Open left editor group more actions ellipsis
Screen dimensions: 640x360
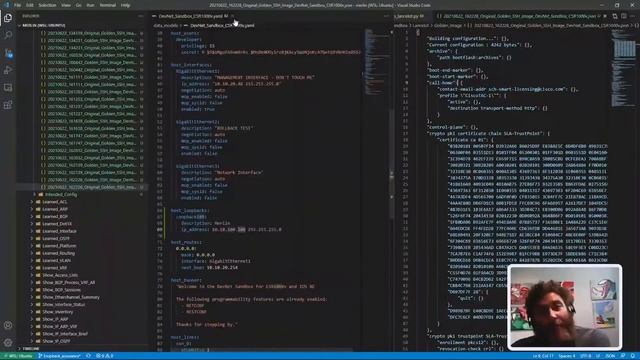(386, 16)
